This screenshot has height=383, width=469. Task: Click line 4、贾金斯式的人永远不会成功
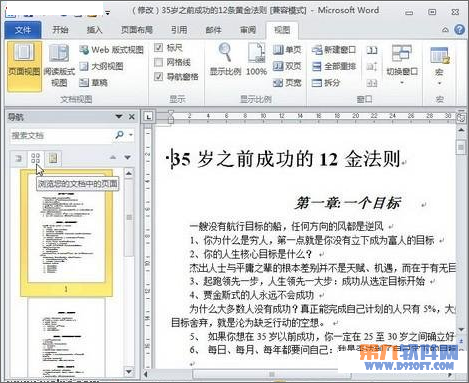tap(252, 295)
